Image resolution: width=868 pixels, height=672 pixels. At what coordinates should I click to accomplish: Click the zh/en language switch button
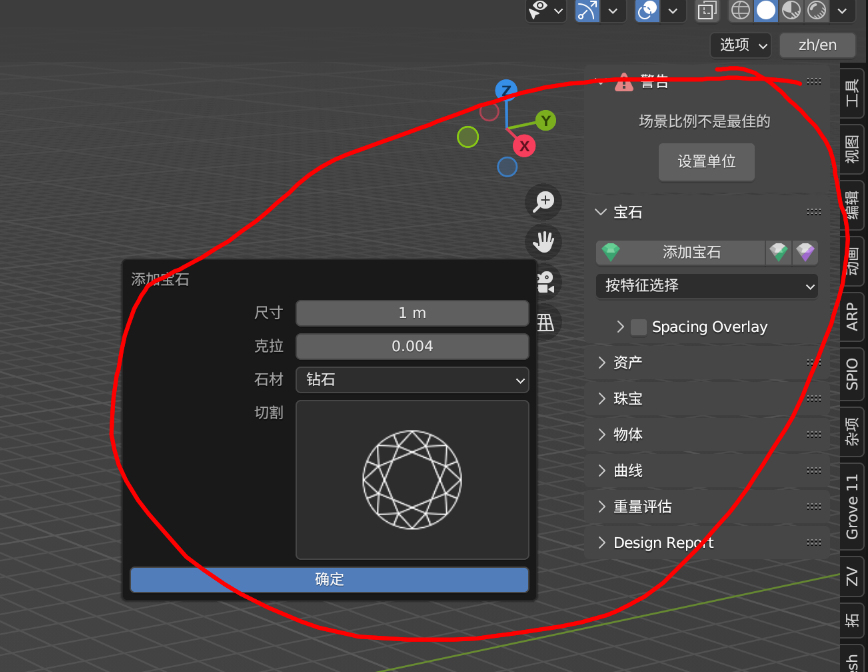818,45
